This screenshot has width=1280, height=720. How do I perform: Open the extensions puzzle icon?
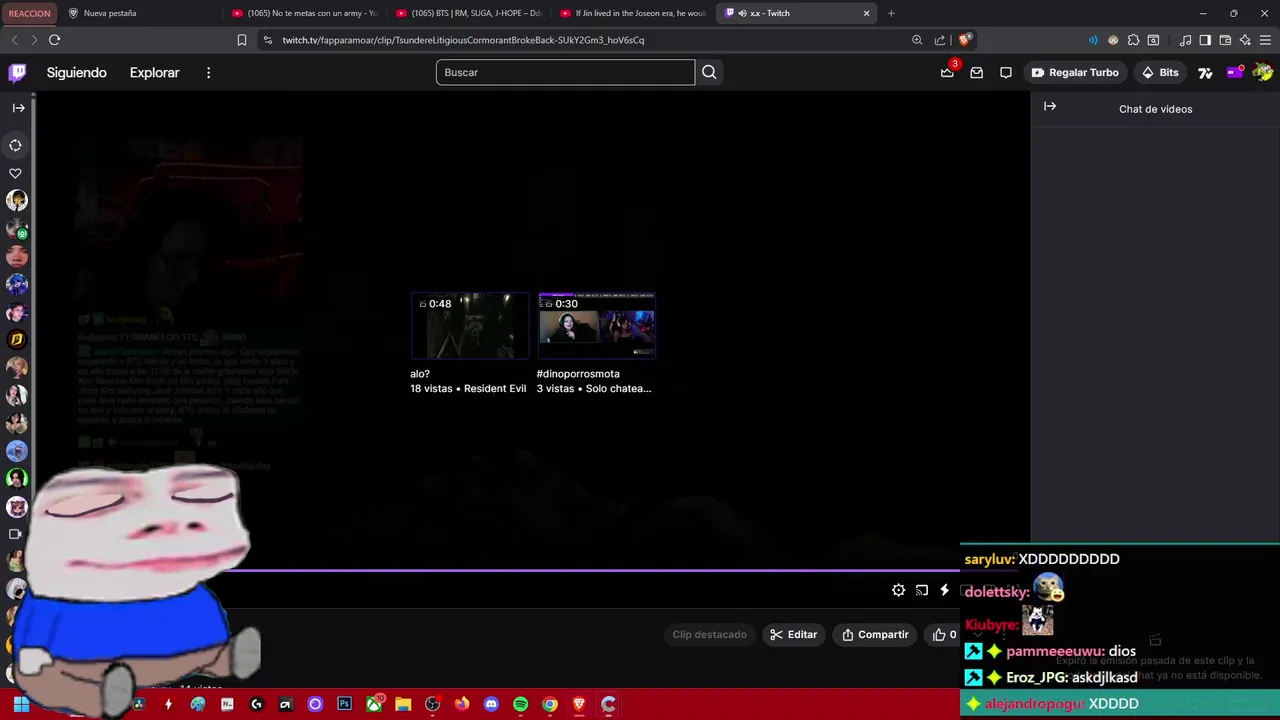1133,40
